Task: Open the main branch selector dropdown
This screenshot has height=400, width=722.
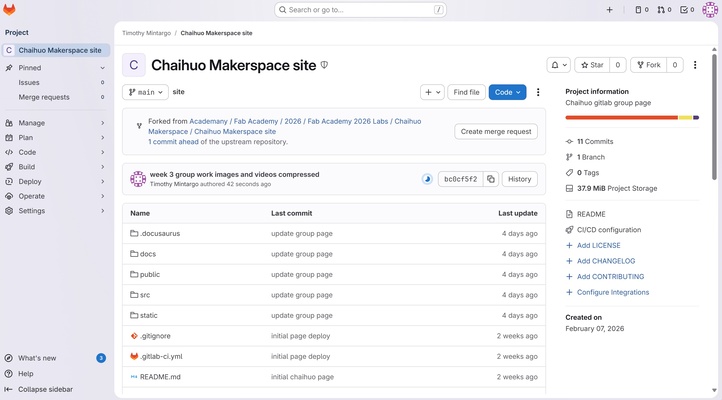Action: click(x=145, y=92)
